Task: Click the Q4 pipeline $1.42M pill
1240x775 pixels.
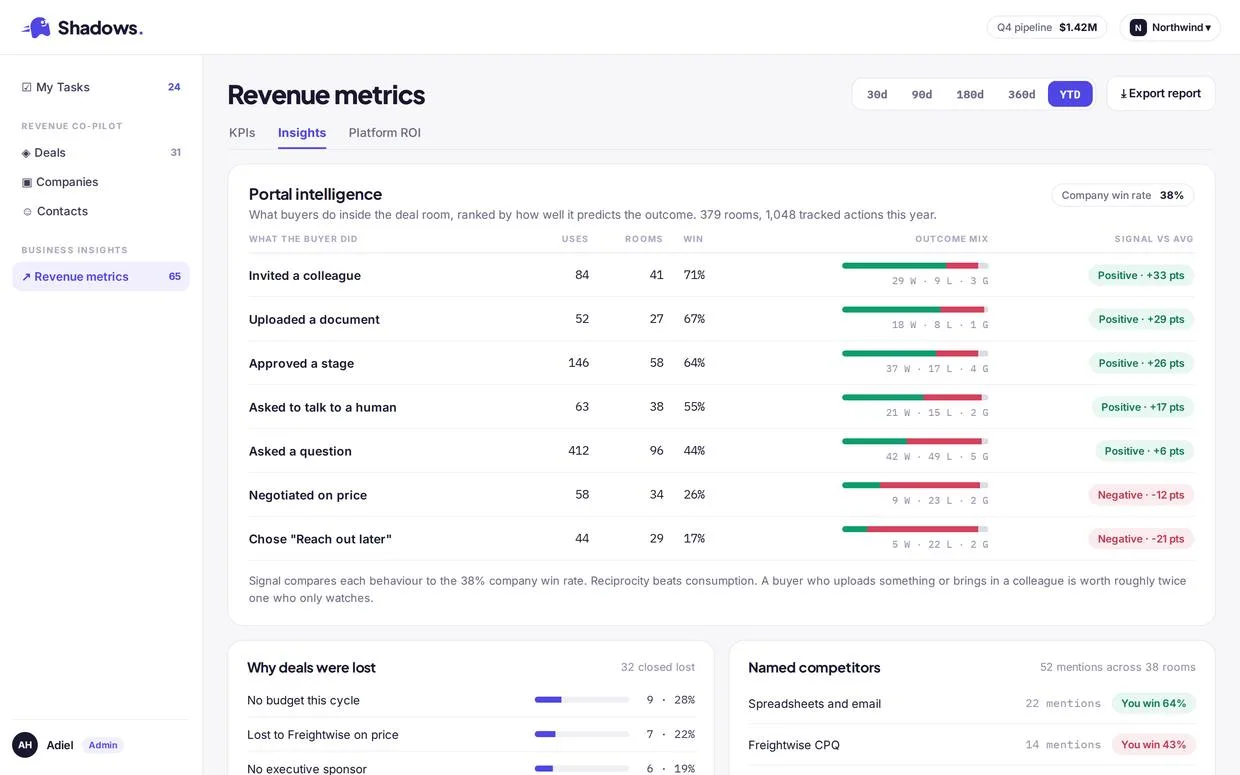Action: (1047, 28)
